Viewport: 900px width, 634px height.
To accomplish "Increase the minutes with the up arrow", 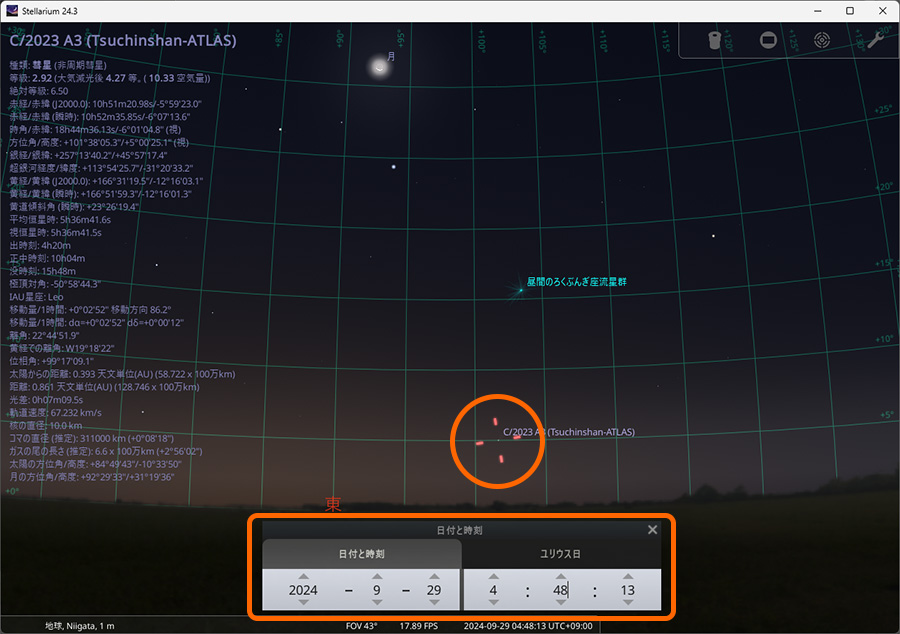I will [560, 576].
